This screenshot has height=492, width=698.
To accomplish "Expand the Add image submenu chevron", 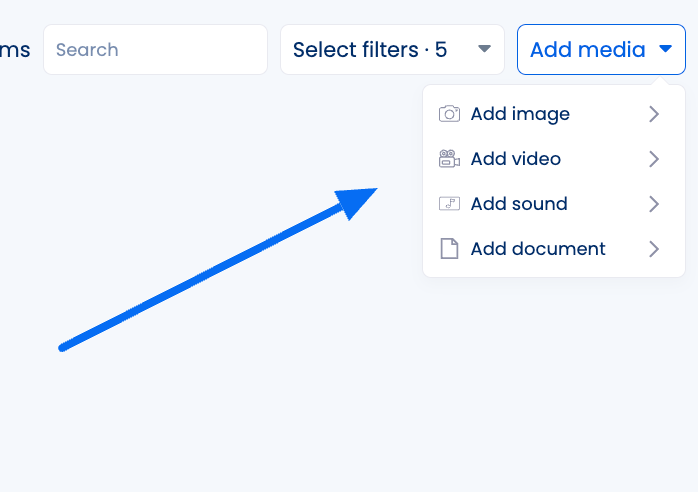I will (653, 114).
